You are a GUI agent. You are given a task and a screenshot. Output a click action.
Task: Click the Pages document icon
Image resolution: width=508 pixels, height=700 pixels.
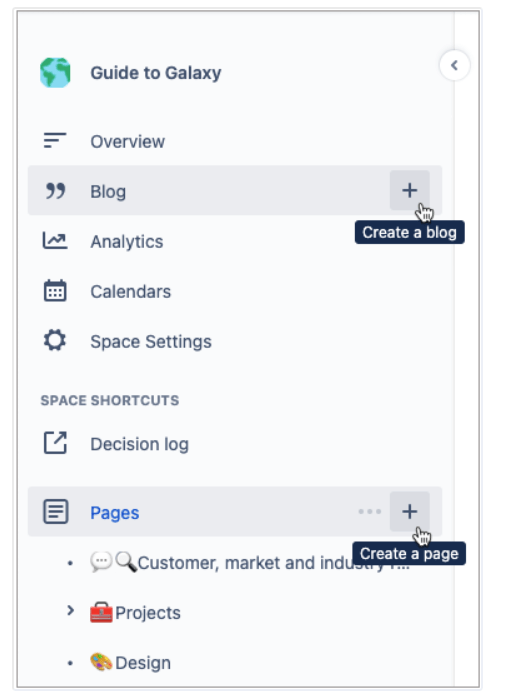pyautogui.click(x=55, y=512)
